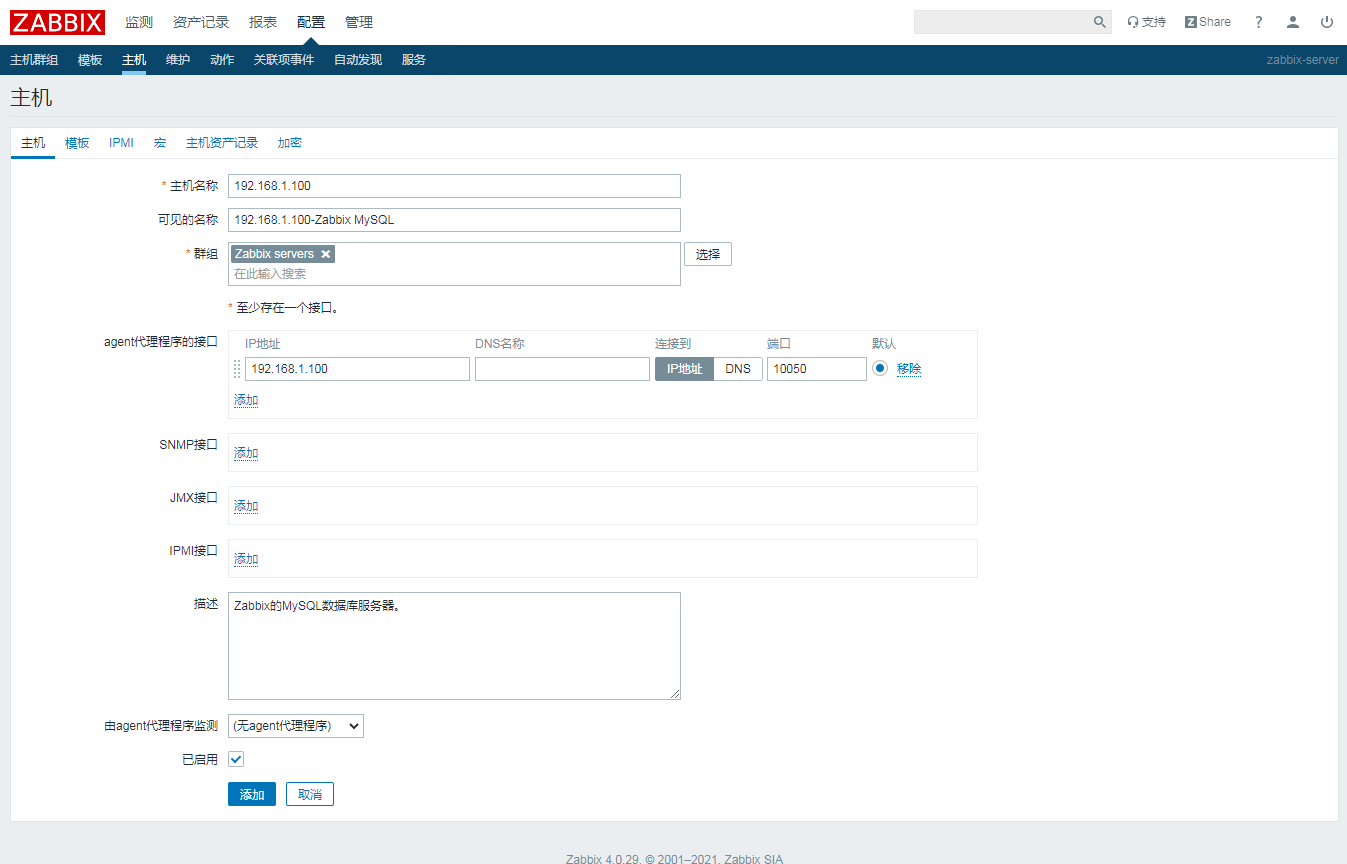The width and height of the screenshot is (1347, 864).
Task: Go to 动作 submenu
Action: [x=222, y=60]
